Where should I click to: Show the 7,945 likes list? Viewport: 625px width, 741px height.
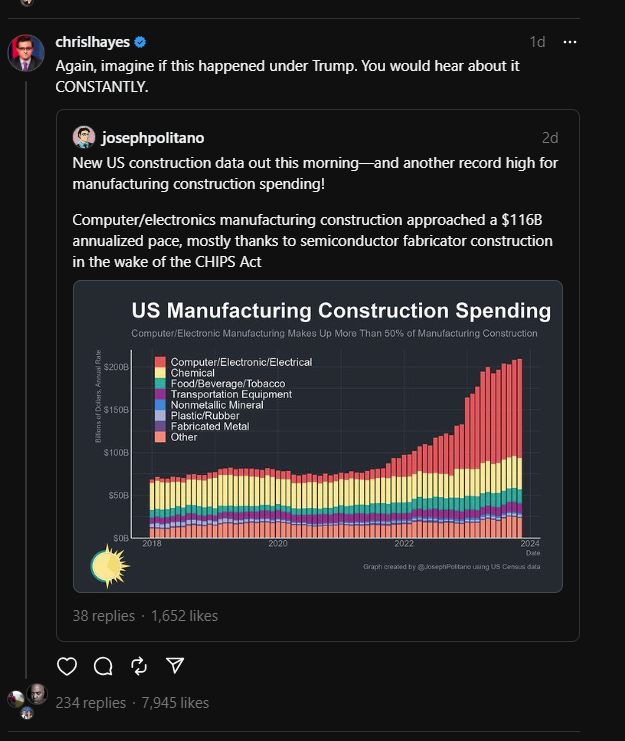coord(175,703)
